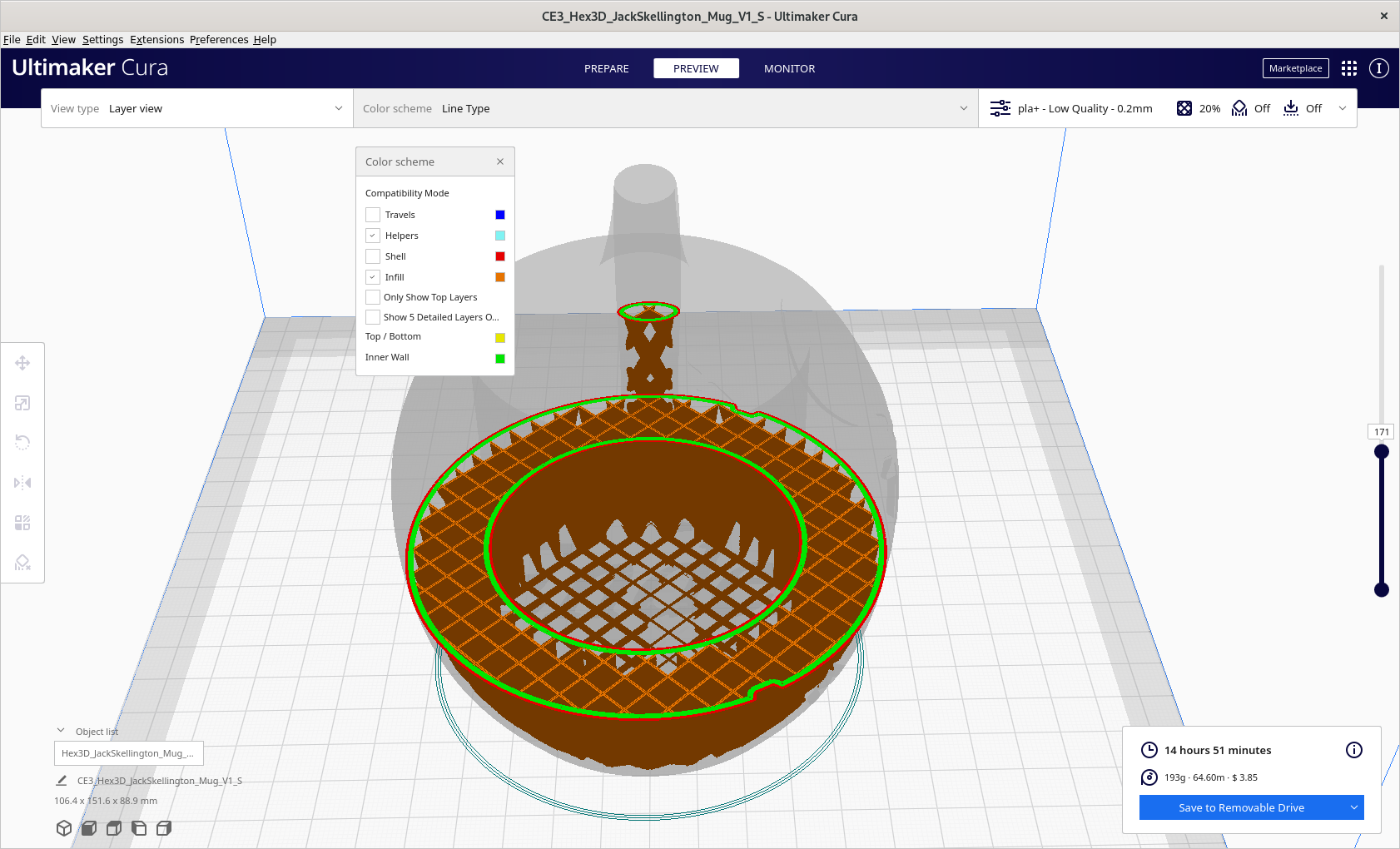Select the Rotate tool in left toolbar
Image resolution: width=1400 pixels, height=849 pixels.
point(22,443)
